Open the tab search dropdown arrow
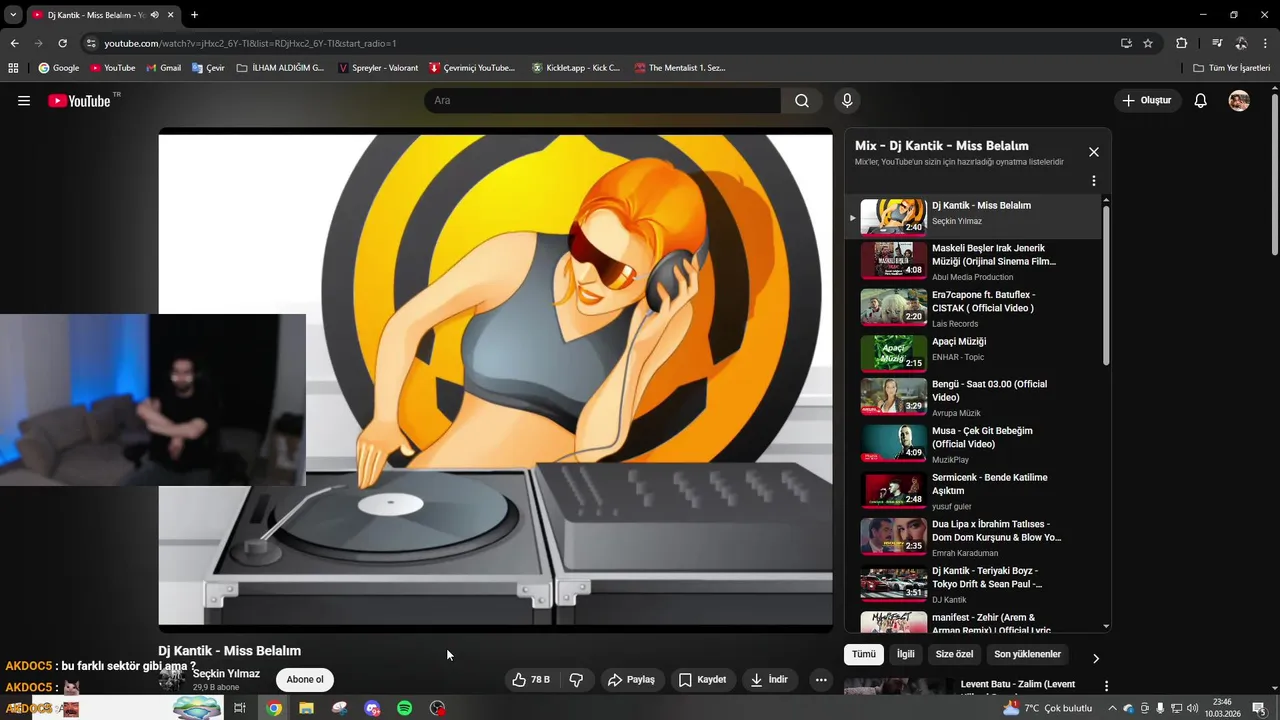The image size is (1280, 720). [x=13, y=15]
